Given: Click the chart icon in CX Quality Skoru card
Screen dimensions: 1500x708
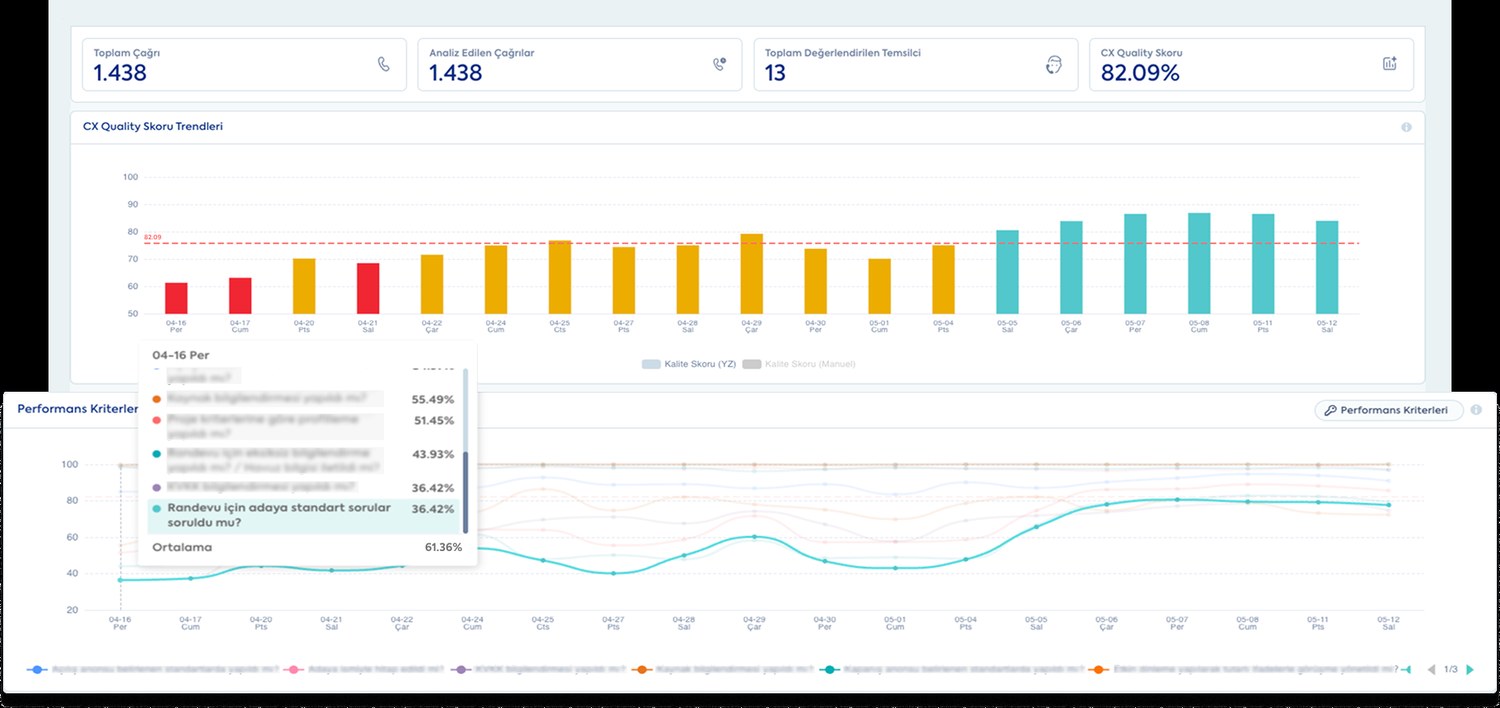Looking at the screenshot, I should (x=1389, y=64).
